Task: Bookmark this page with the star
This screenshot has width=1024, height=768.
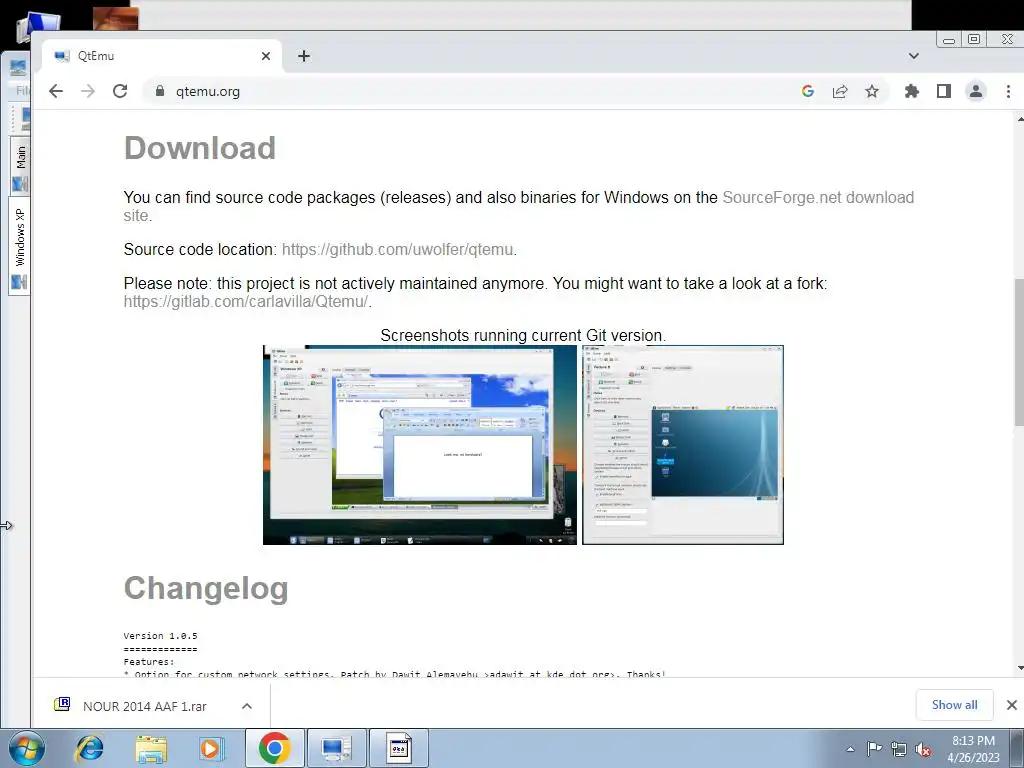Action: [x=872, y=91]
